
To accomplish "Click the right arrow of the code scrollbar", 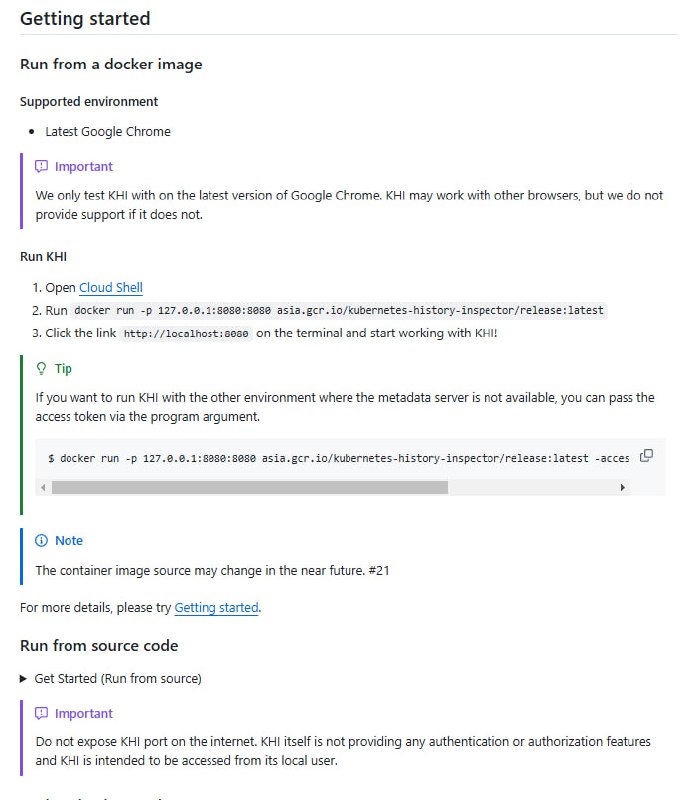I will (622, 487).
